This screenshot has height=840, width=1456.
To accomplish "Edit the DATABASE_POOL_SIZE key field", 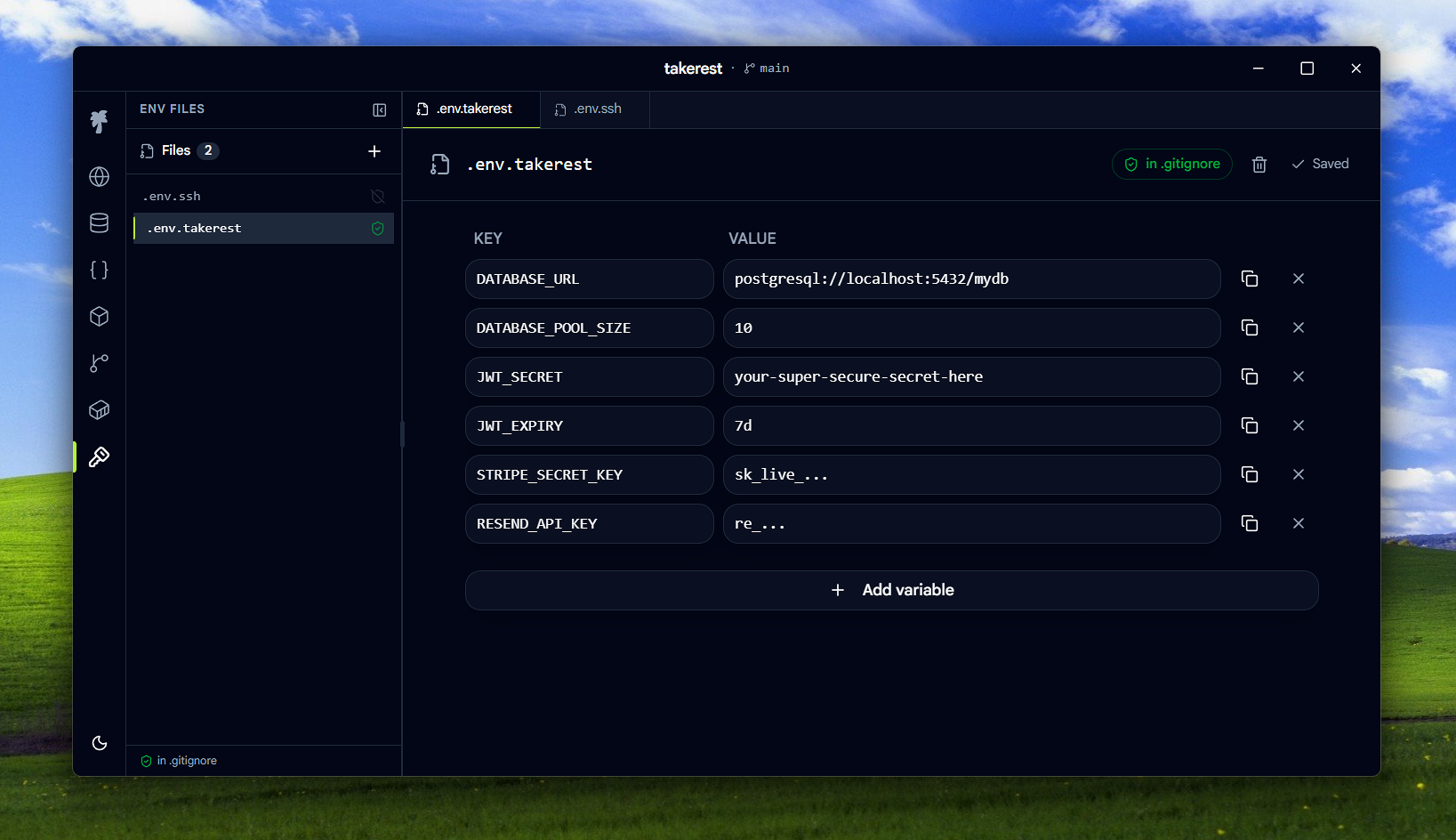I will (589, 328).
